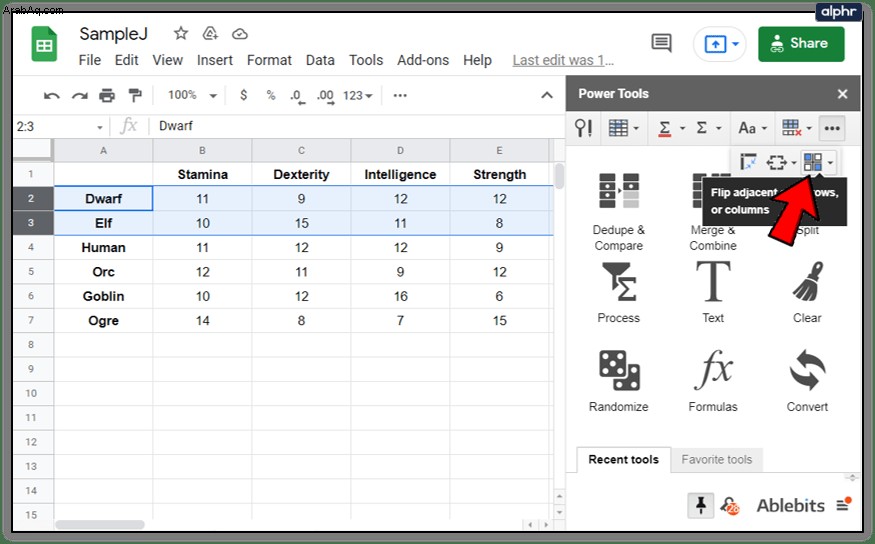
Task: Open the Randomize tool
Action: [618, 381]
